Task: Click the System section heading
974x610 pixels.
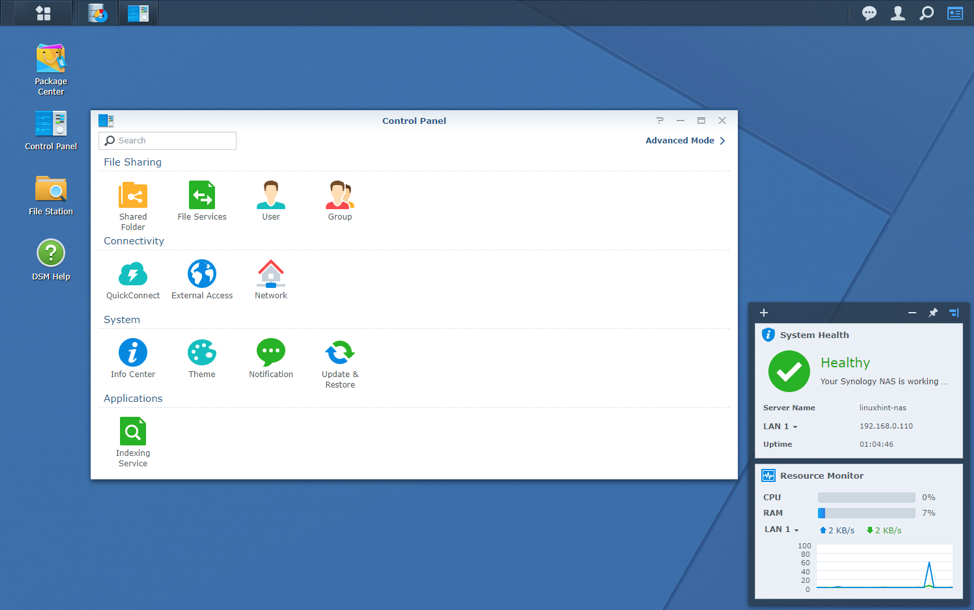Action: pyautogui.click(x=122, y=320)
